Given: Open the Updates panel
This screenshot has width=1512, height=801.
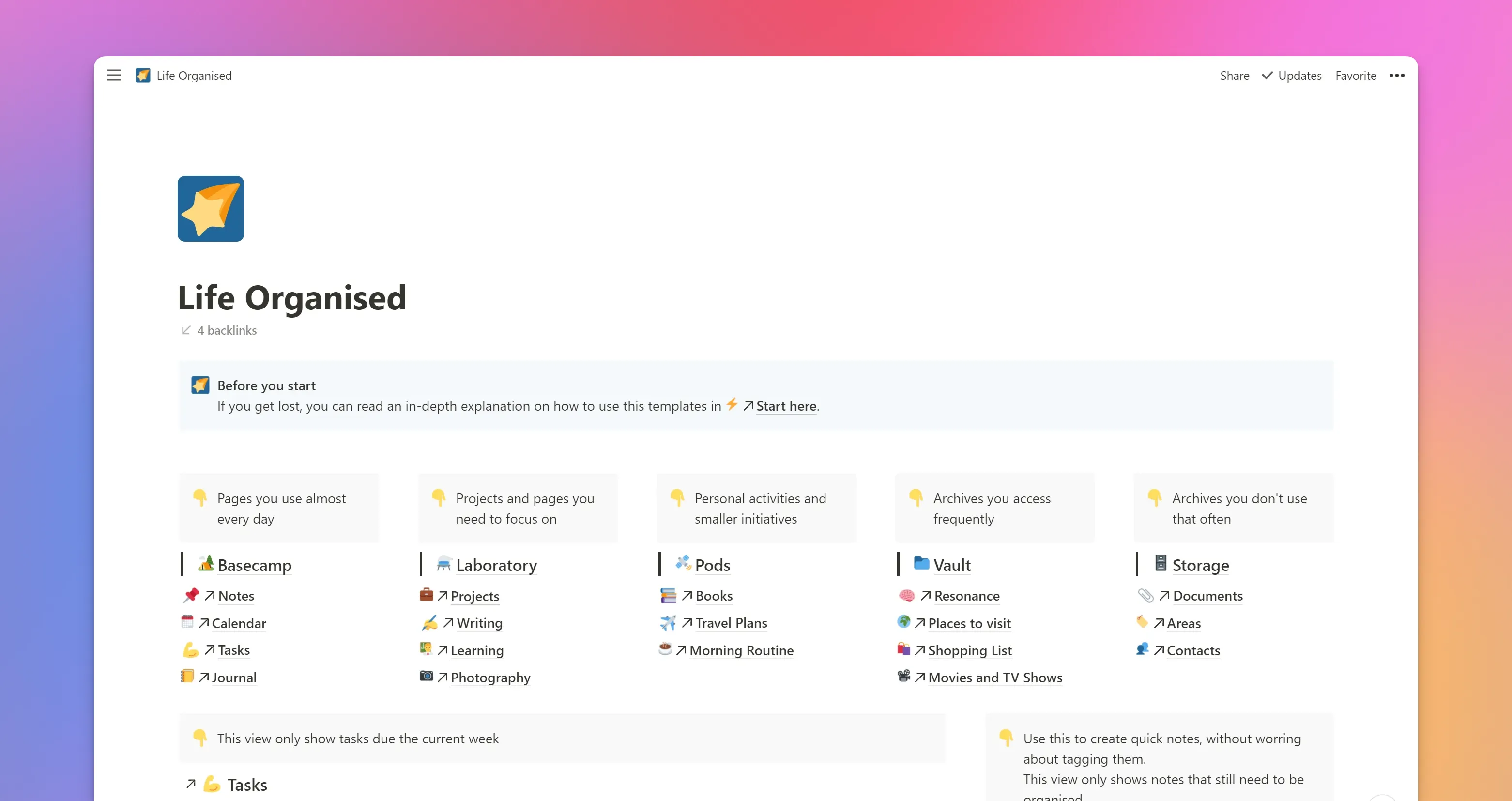Looking at the screenshot, I should pos(1291,75).
